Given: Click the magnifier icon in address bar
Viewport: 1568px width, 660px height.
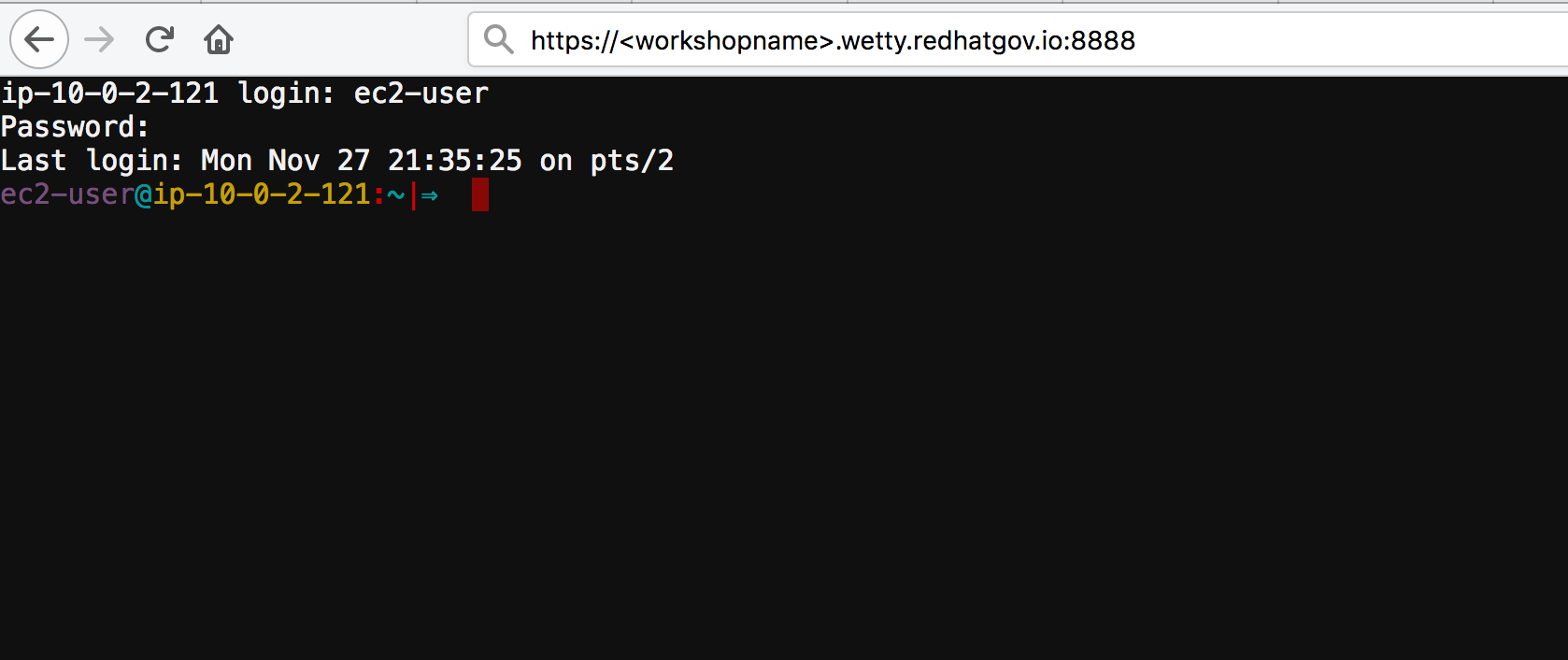Looking at the screenshot, I should [x=498, y=39].
